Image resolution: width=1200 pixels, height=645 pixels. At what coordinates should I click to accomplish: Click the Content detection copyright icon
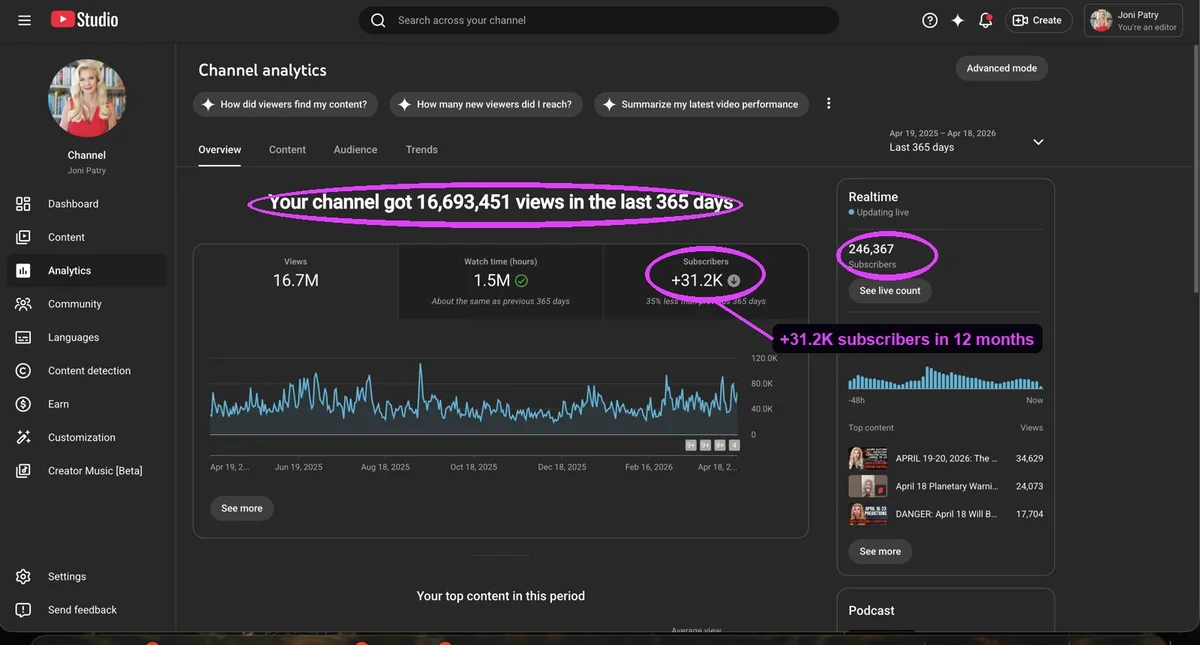tap(24, 371)
